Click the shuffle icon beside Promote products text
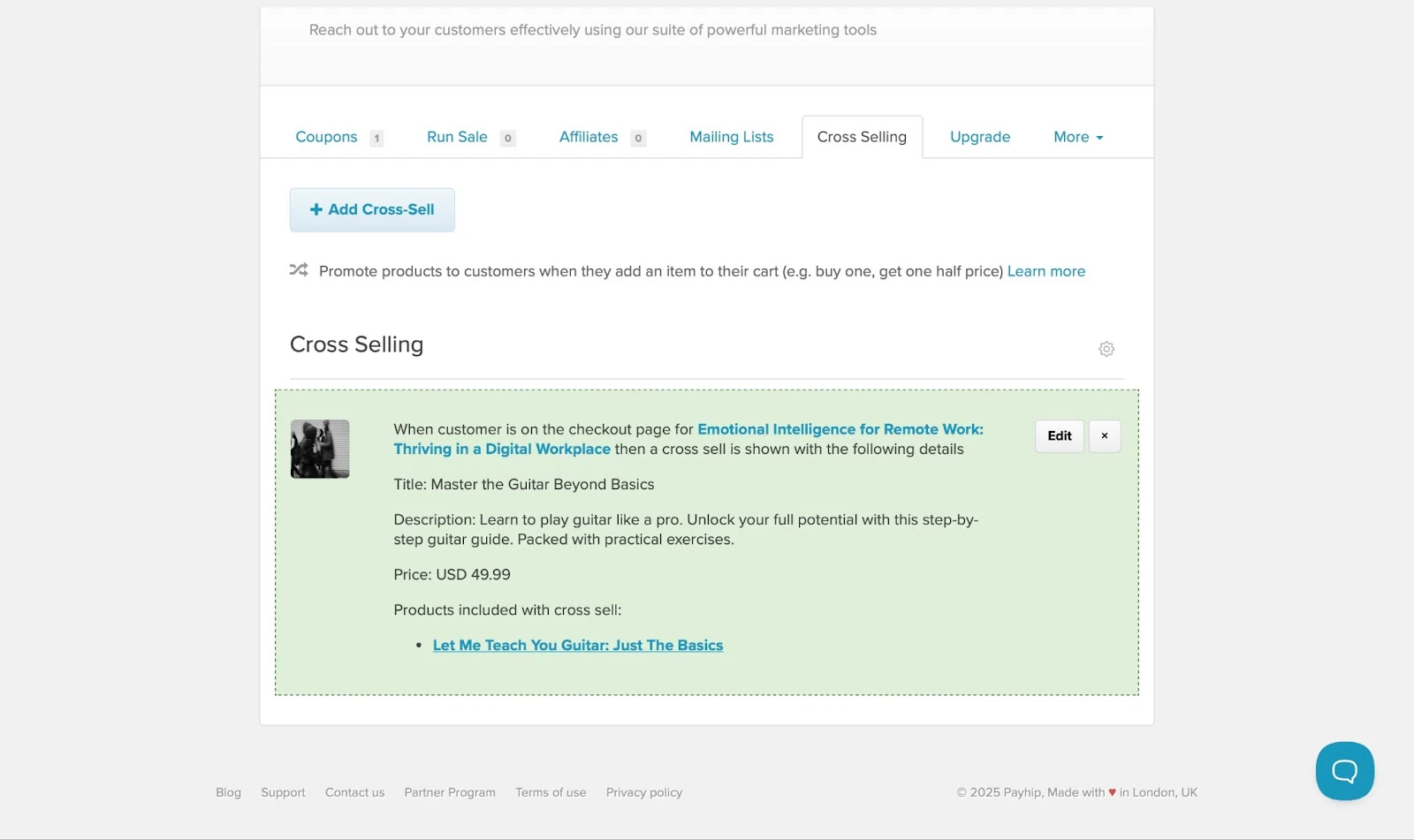1414x840 pixels. point(299,269)
